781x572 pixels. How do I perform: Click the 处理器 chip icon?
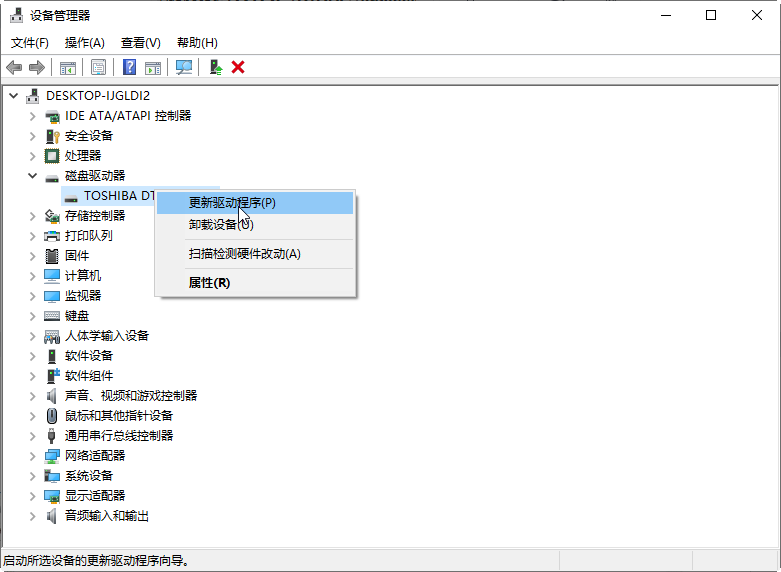(52, 156)
